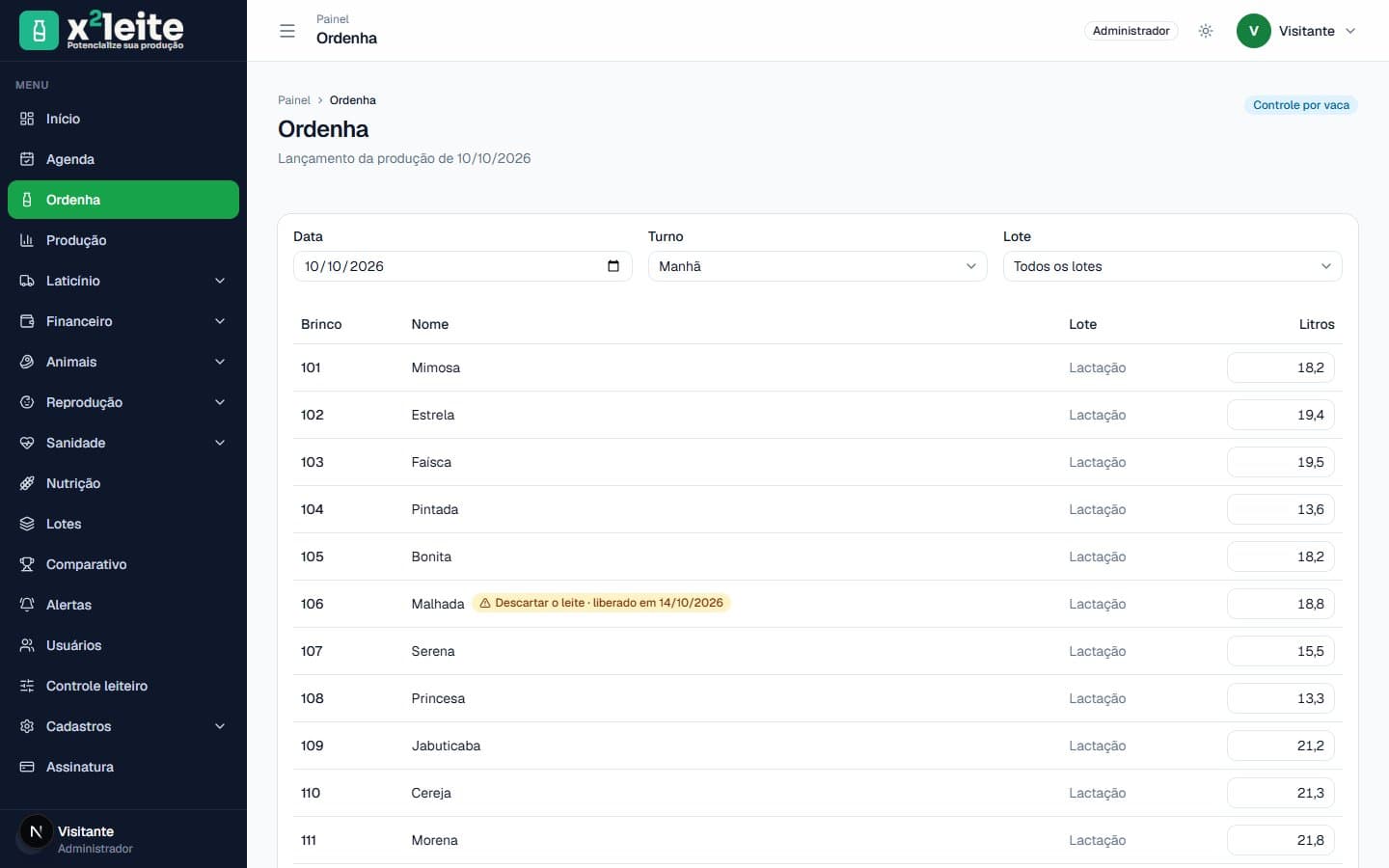Click the Comparativo trophy icon

(x=27, y=564)
